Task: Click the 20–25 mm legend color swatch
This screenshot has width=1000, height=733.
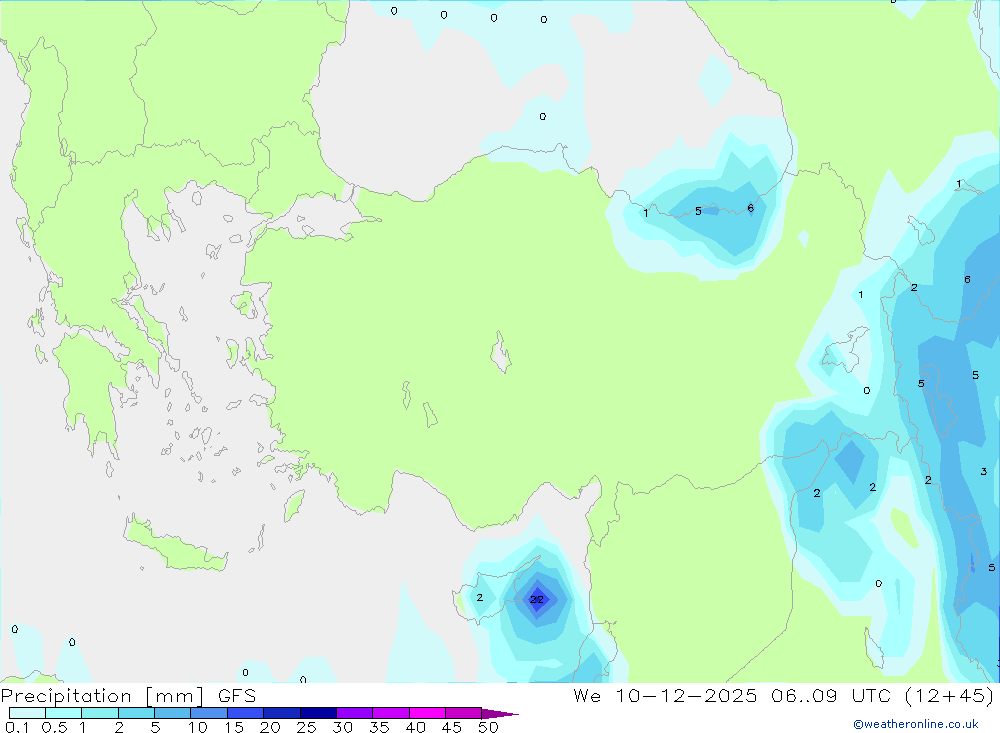Action: coord(282,713)
